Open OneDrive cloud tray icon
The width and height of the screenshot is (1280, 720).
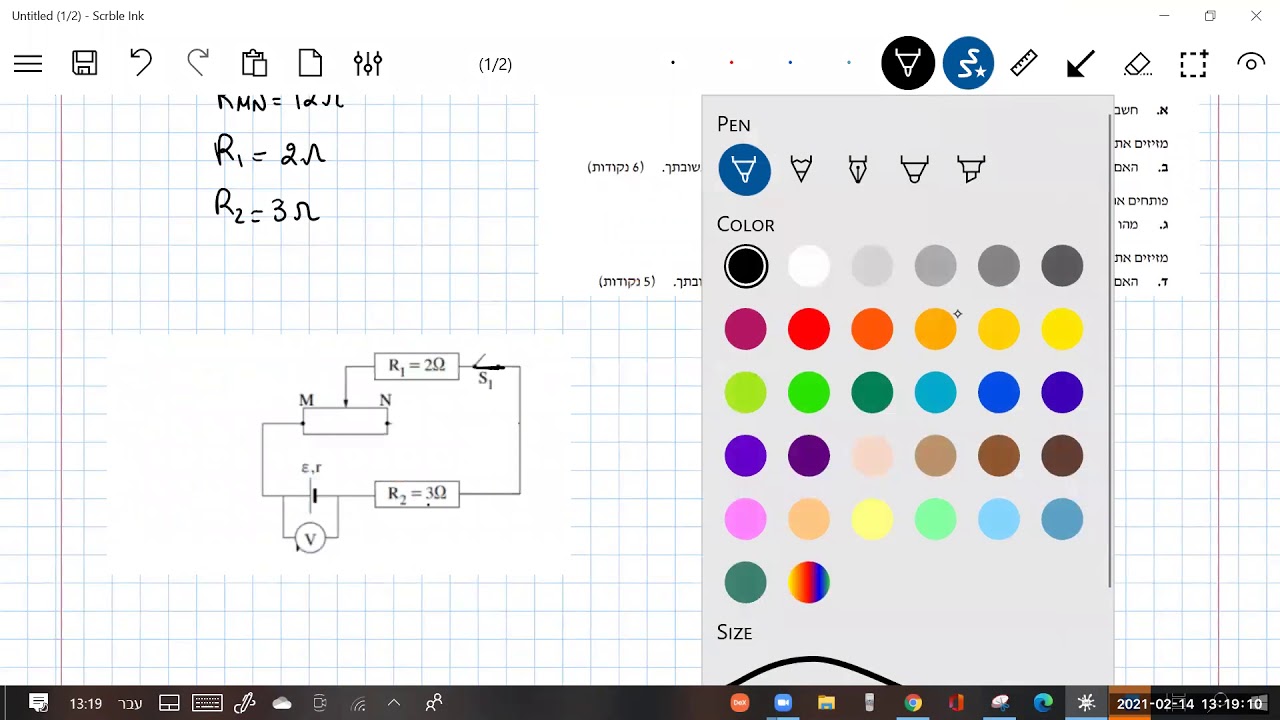(282, 703)
